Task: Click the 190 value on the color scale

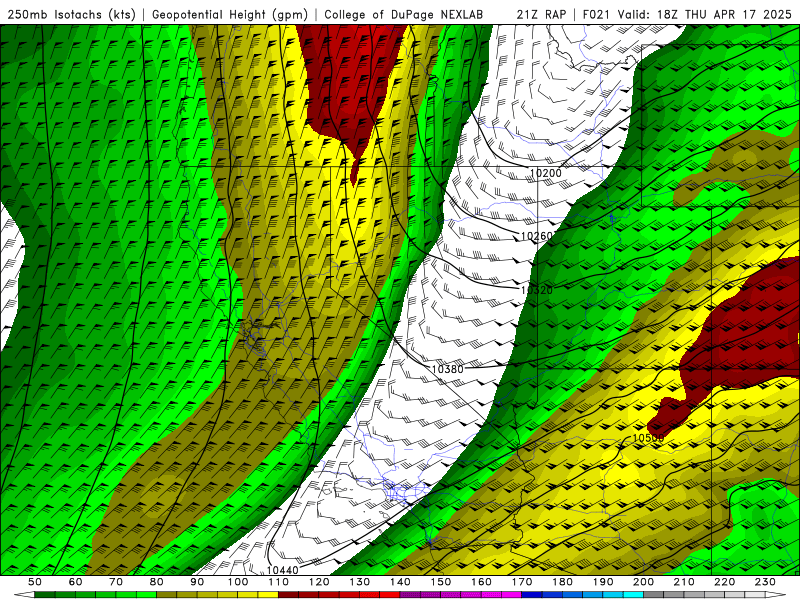Action: (x=603, y=582)
